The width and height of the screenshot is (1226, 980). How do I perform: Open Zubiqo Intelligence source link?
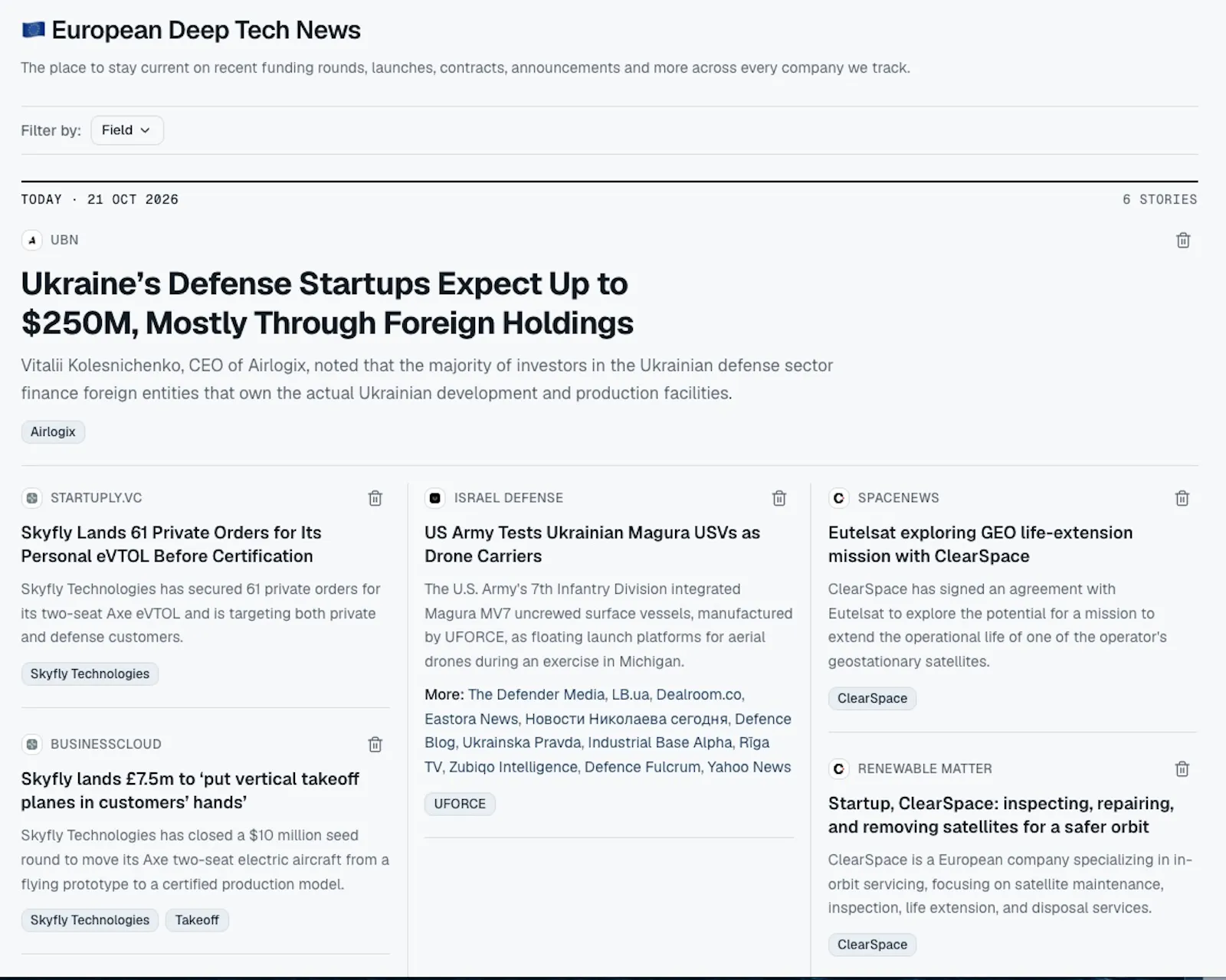513,767
